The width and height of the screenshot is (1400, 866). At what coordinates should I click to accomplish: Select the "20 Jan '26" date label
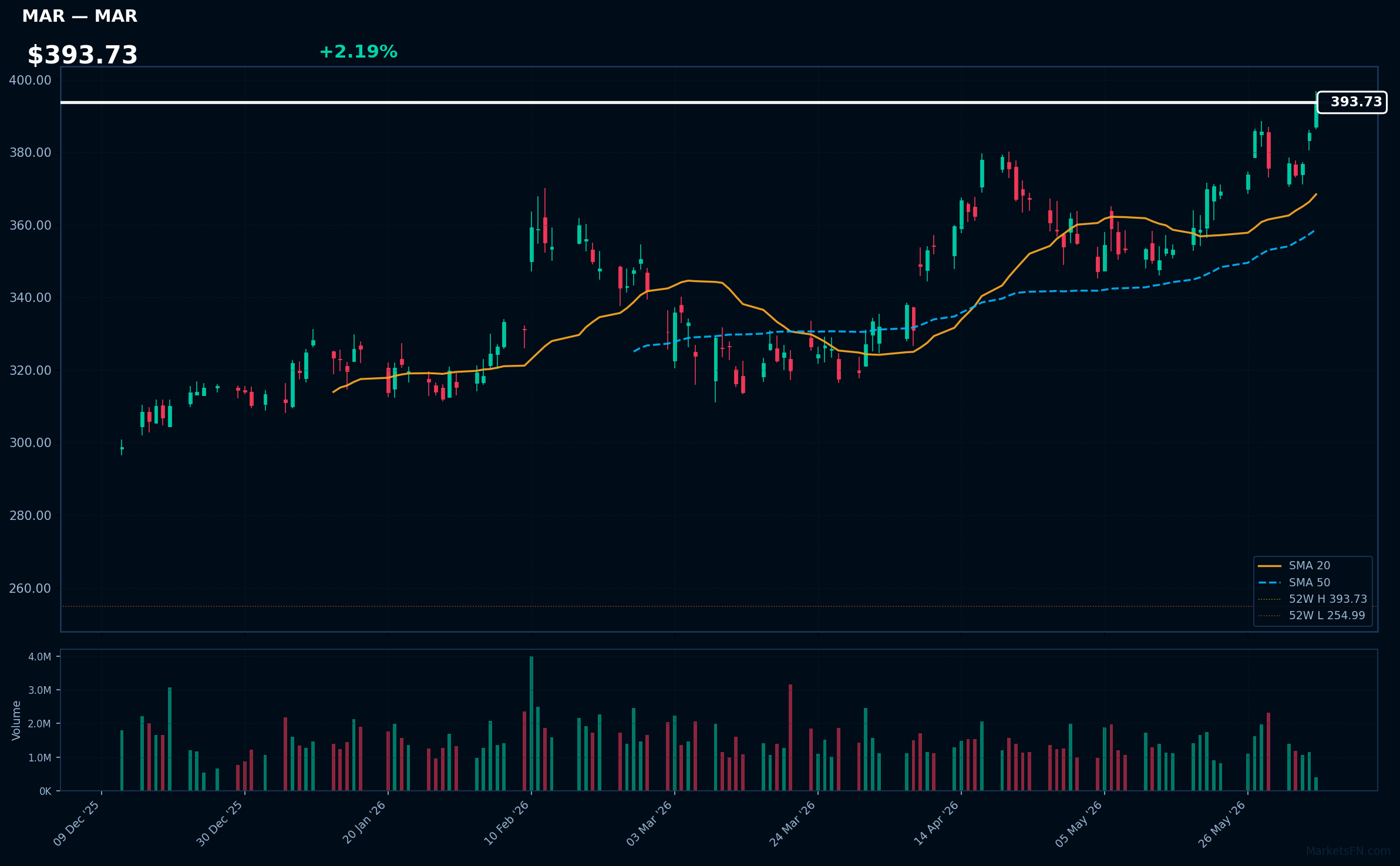coord(364,823)
